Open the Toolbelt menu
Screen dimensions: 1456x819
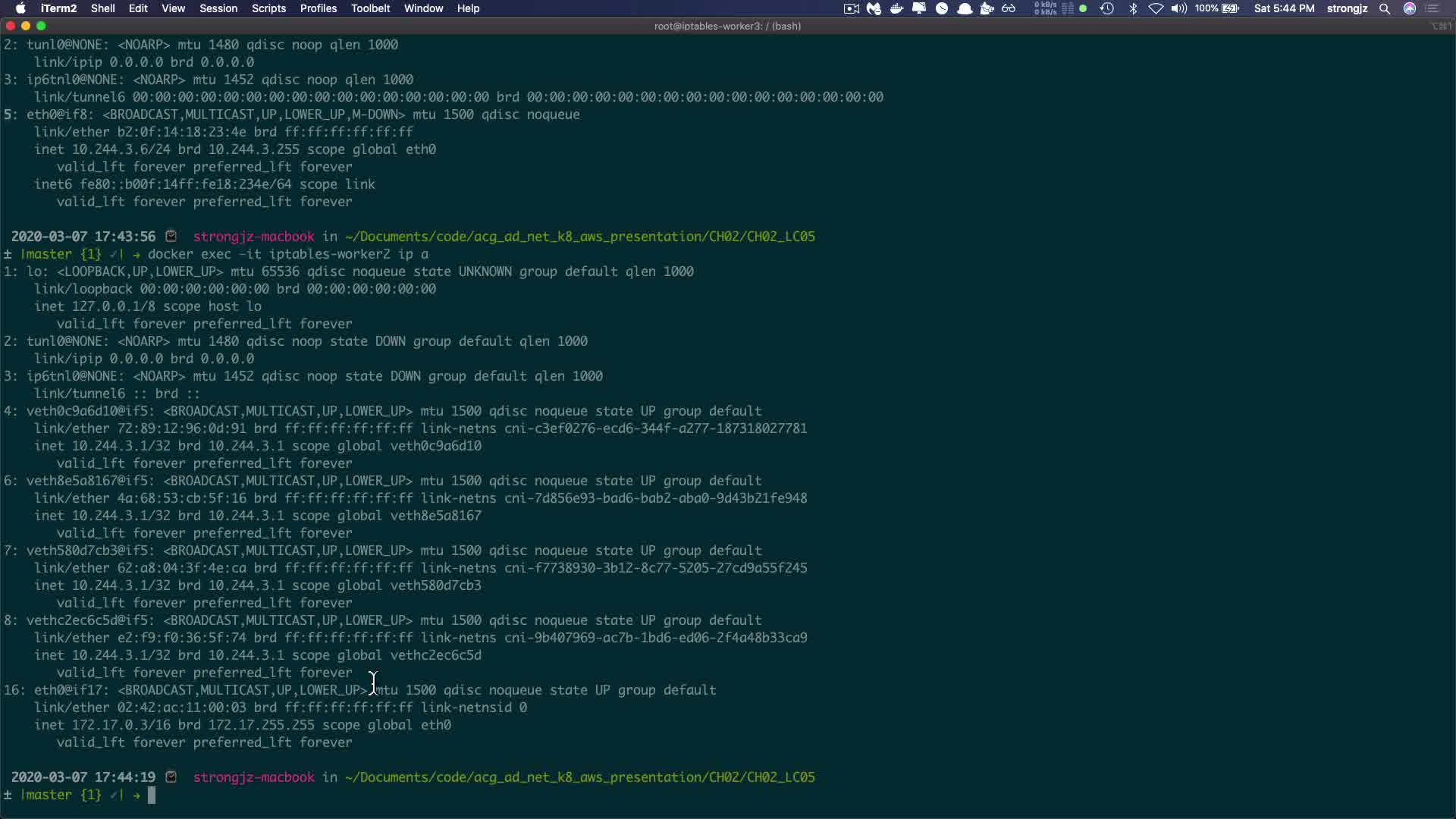(370, 8)
